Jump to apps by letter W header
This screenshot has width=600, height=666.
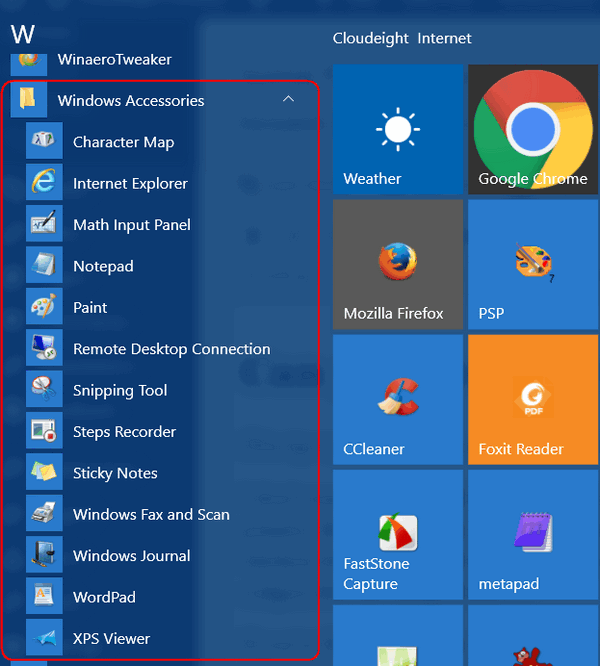click(x=23, y=34)
